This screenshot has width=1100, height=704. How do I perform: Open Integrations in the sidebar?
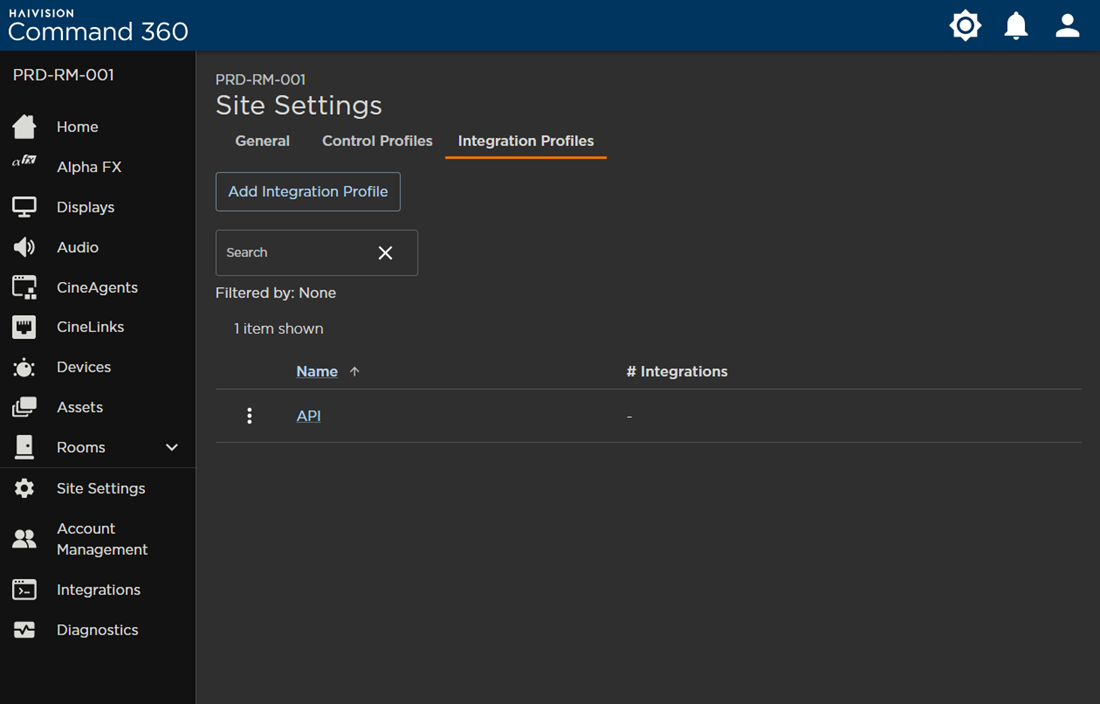click(x=98, y=590)
